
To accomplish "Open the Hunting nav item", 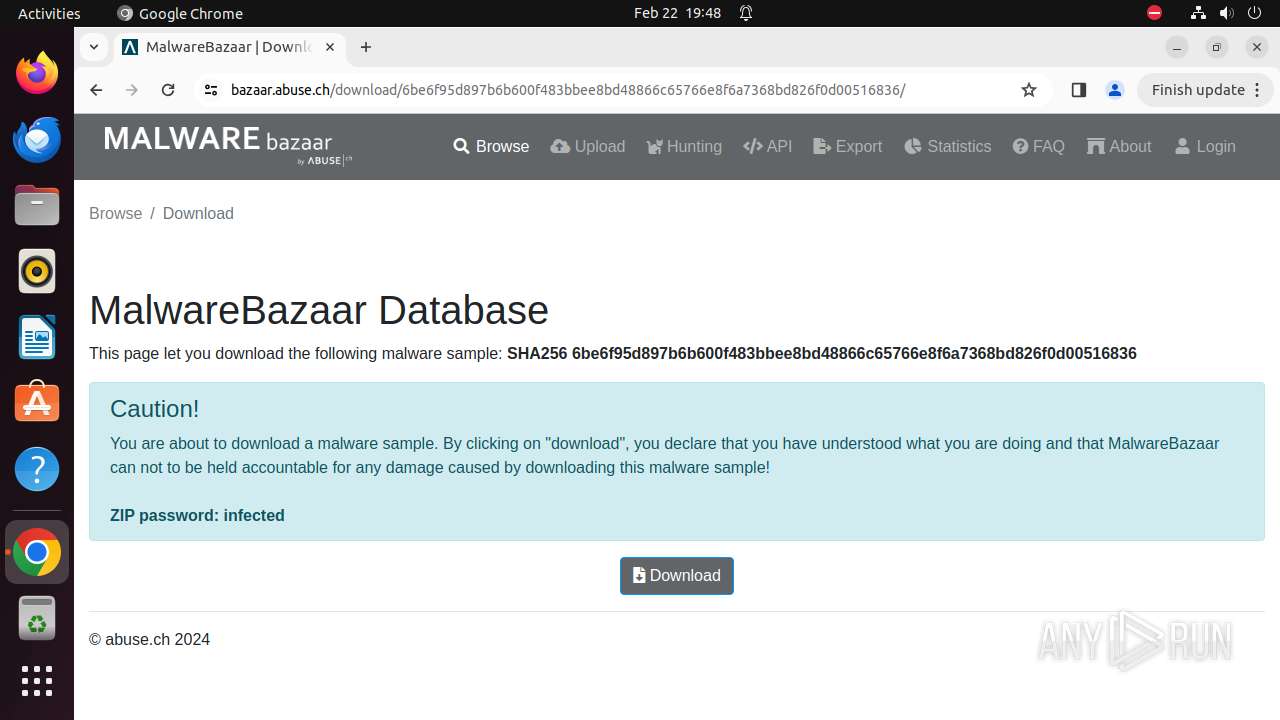I will coord(684,146).
